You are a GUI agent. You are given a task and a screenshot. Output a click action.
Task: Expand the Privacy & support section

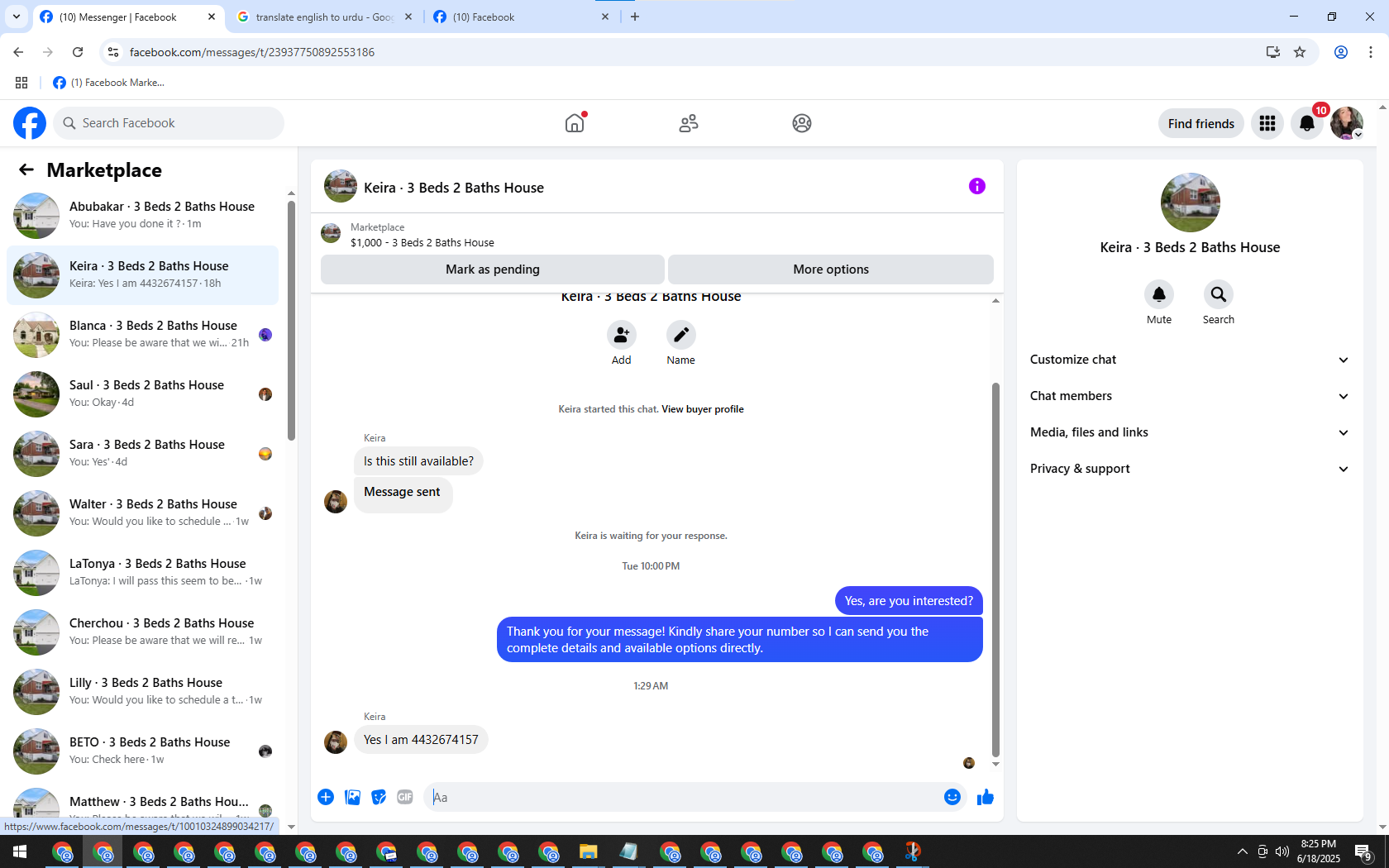pyautogui.click(x=1191, y=469)
